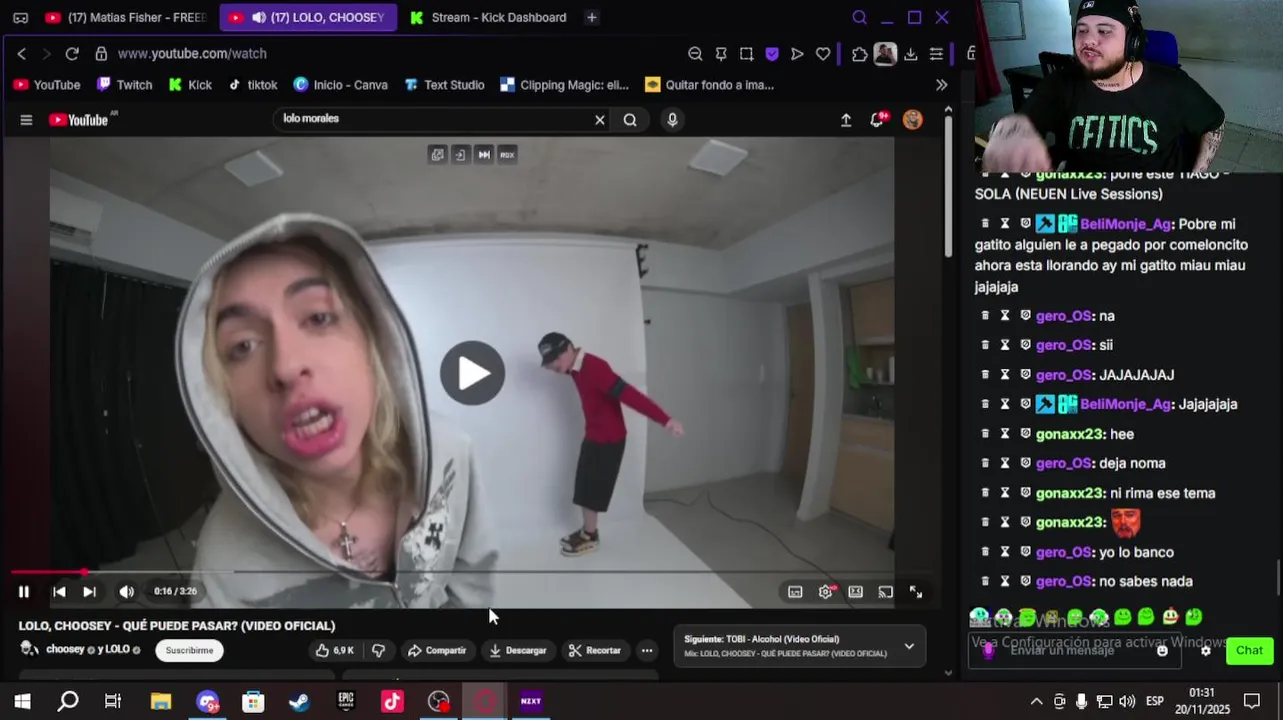Clear the 'lolo morales' search text
This screenshot has width=1283, height=720.
tap(600, 120)
